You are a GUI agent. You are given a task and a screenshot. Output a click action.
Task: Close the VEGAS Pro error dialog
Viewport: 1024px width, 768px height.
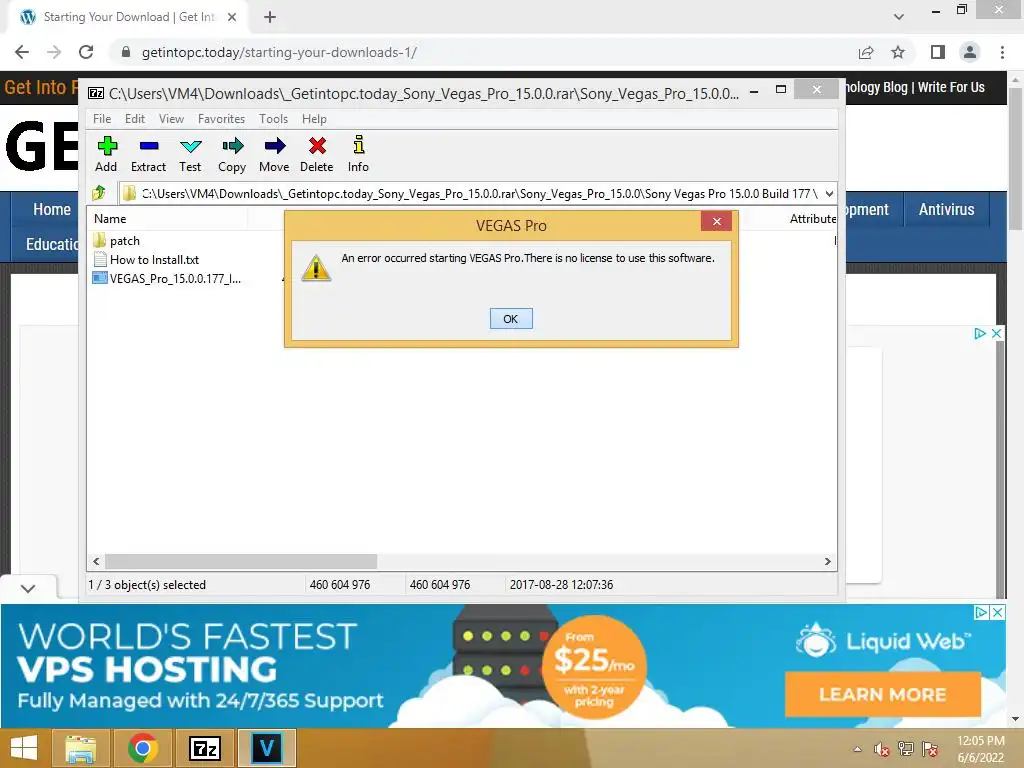coord(716,221)
